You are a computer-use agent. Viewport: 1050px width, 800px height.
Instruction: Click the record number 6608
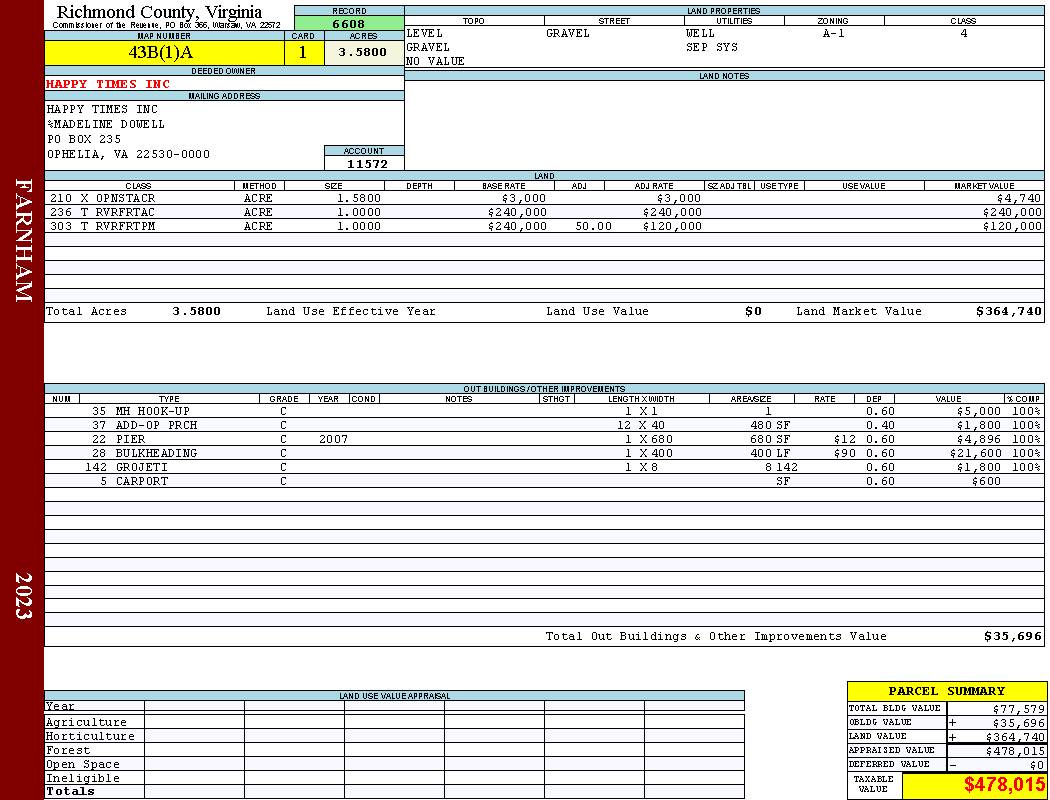[x=349, y=23]
